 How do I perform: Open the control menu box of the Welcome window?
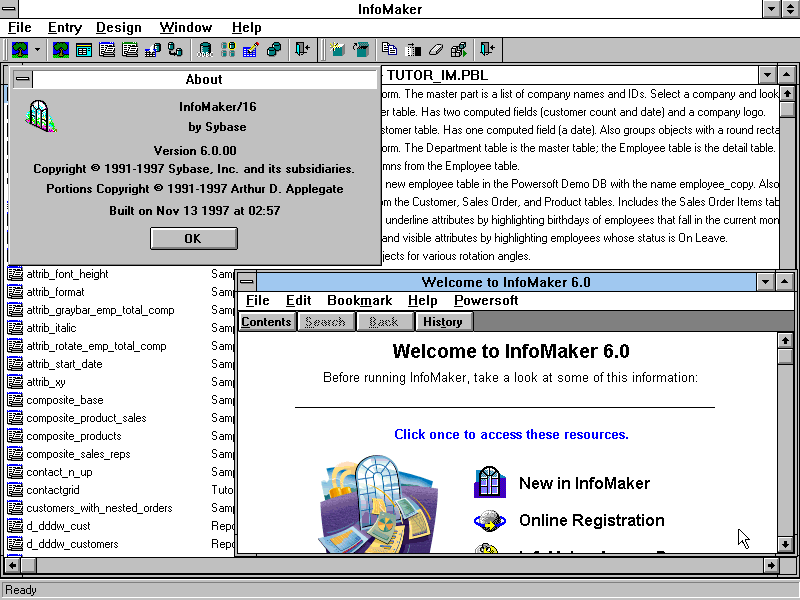tap(247, 282)
